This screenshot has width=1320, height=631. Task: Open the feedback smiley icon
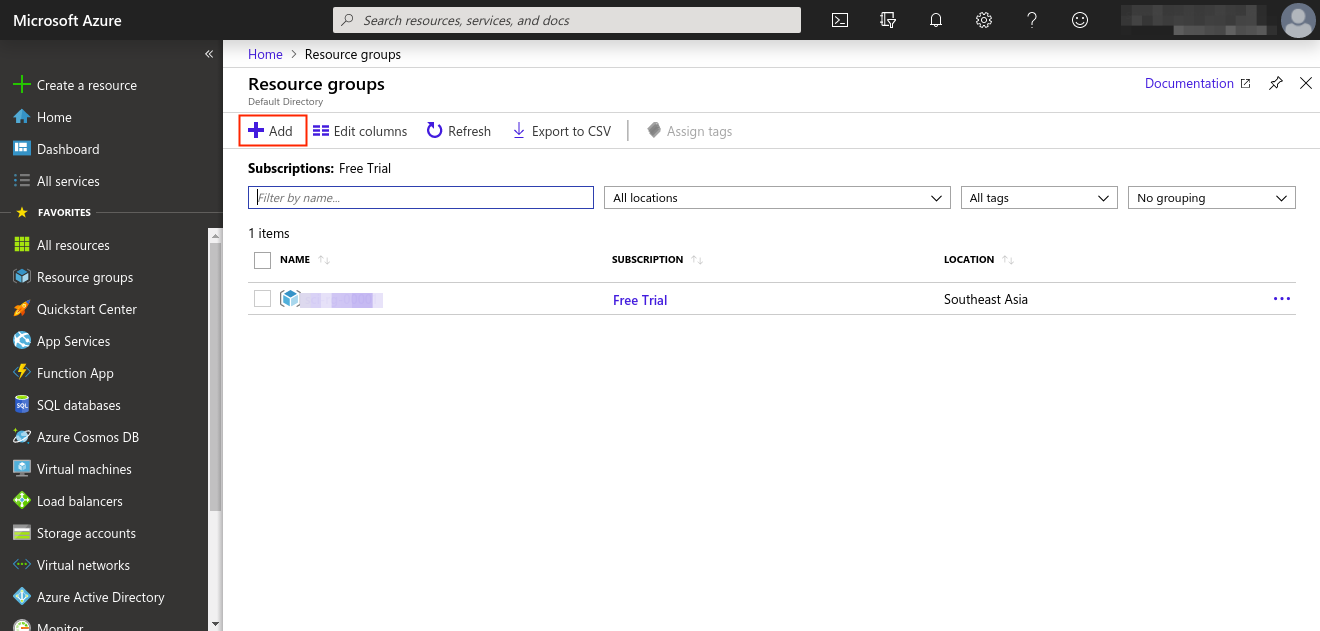(x=1080, y=20)
